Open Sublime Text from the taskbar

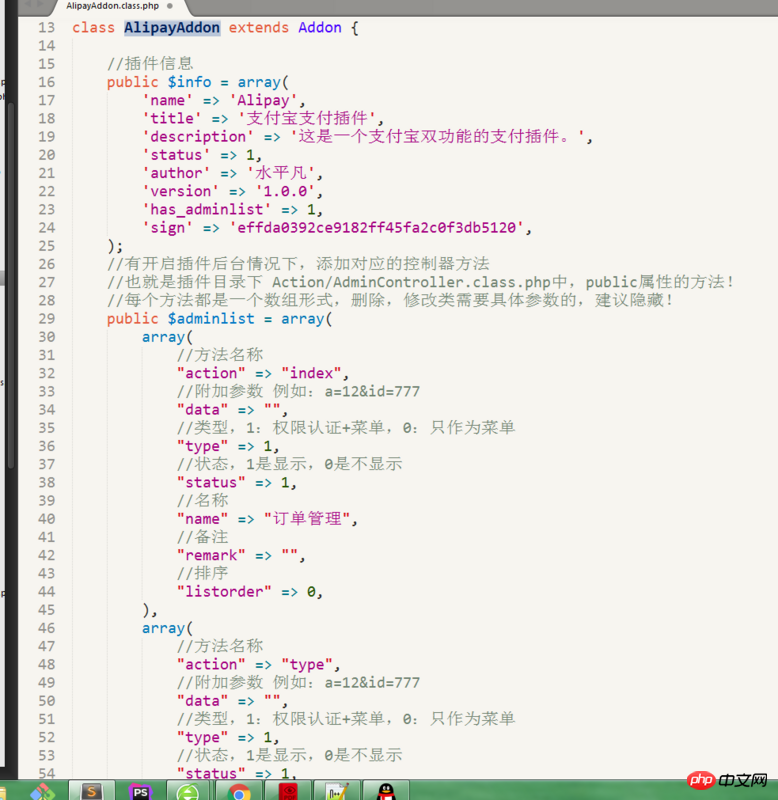click(92, 791)
